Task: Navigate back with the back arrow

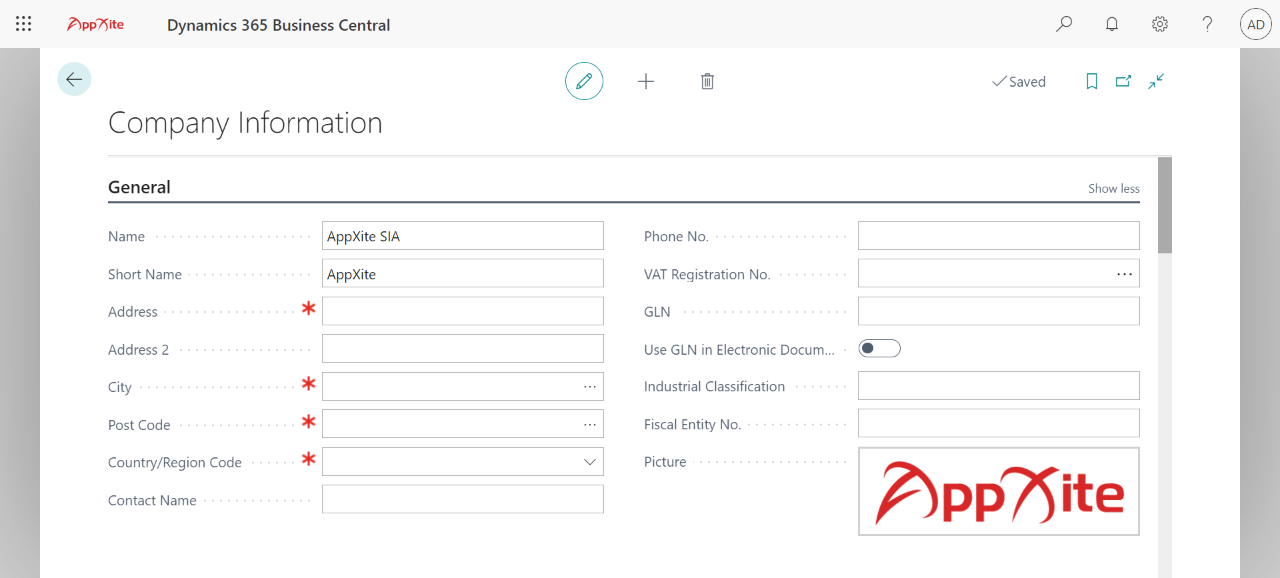Action: [x=74, y=78]
